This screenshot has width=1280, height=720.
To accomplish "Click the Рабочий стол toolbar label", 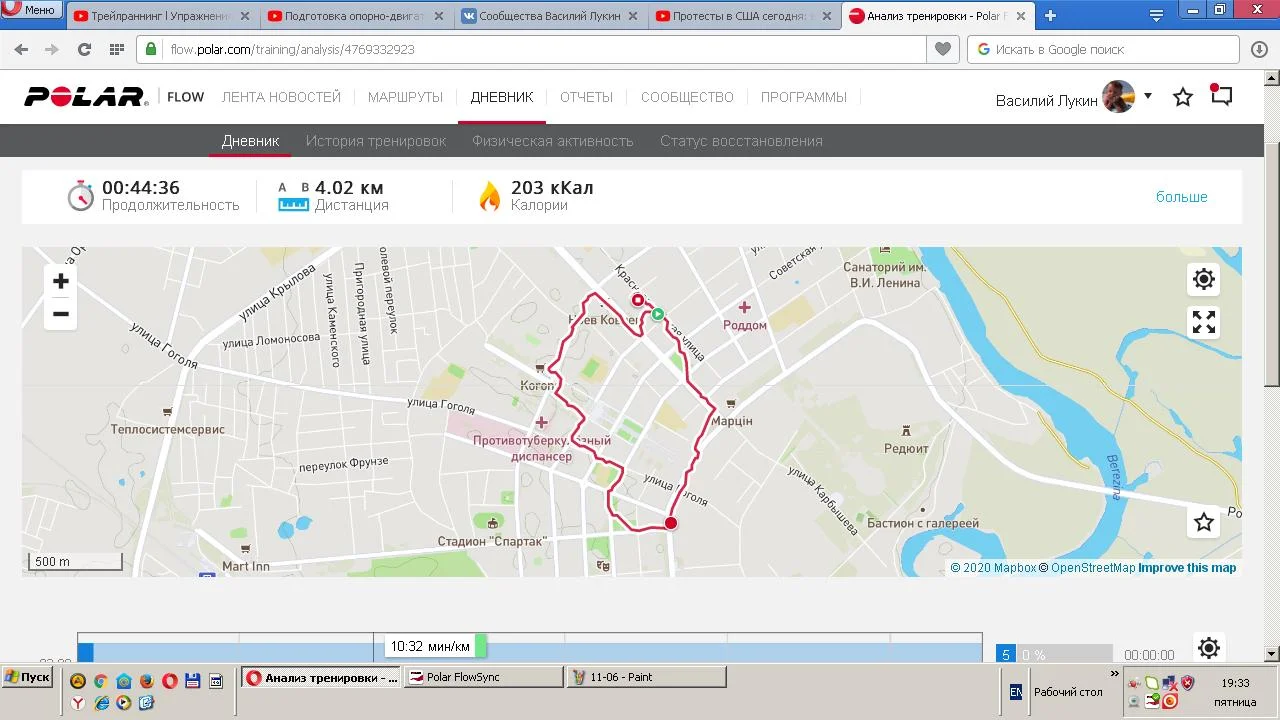I will (x=1068, y=691).
